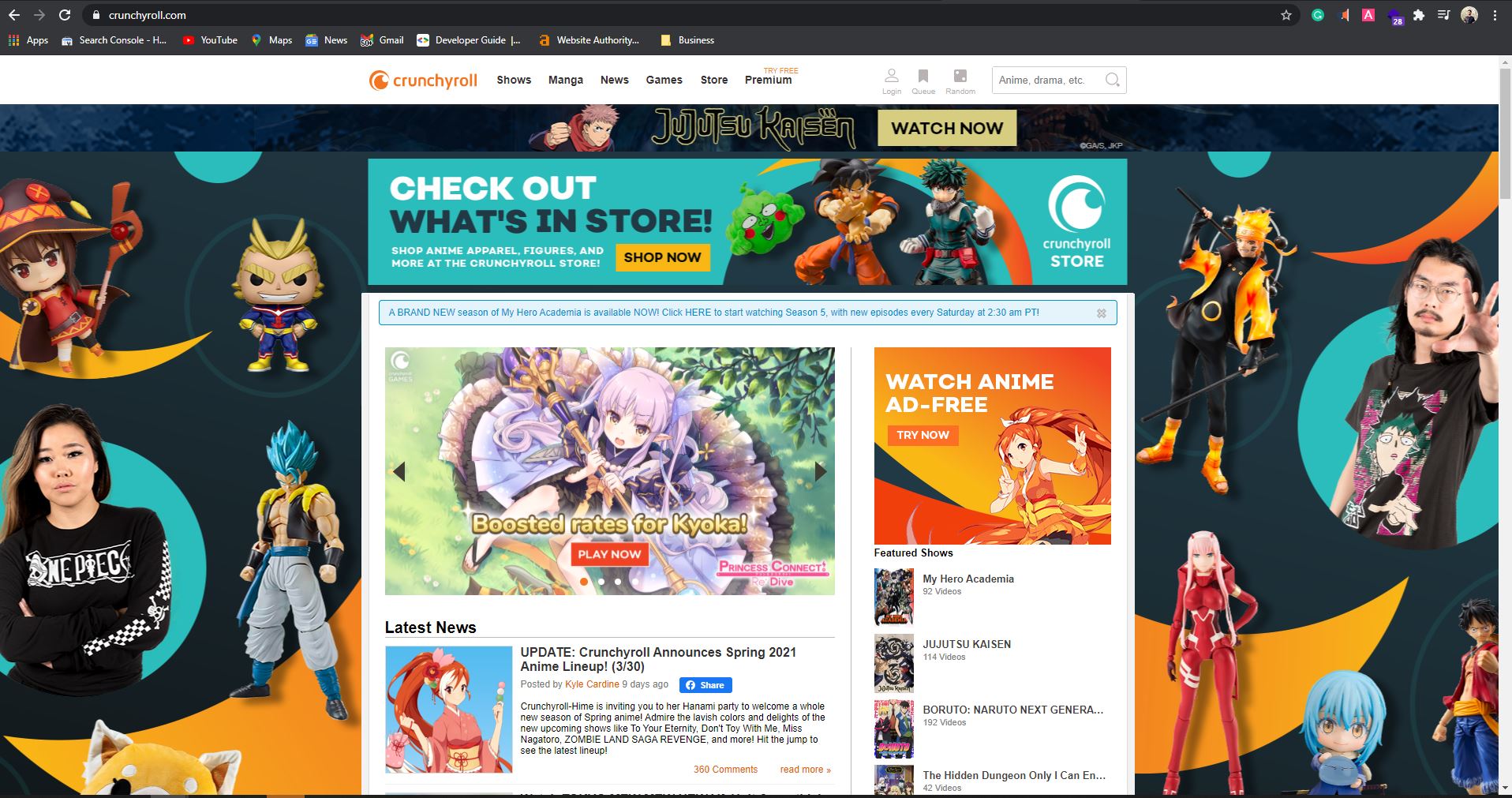
Task: Select the third carousel dot
Action: click(x=618, y=582)
